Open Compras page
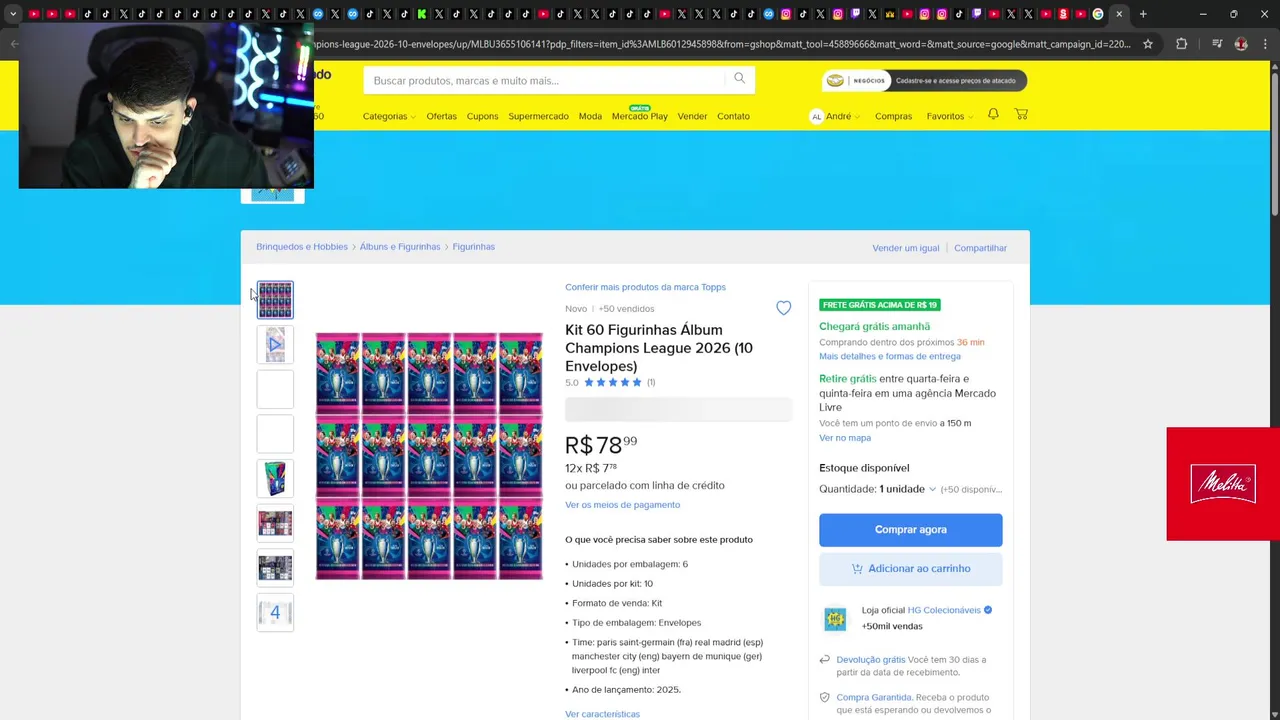This screenshot has width=1280, height=720. point(893,116)
